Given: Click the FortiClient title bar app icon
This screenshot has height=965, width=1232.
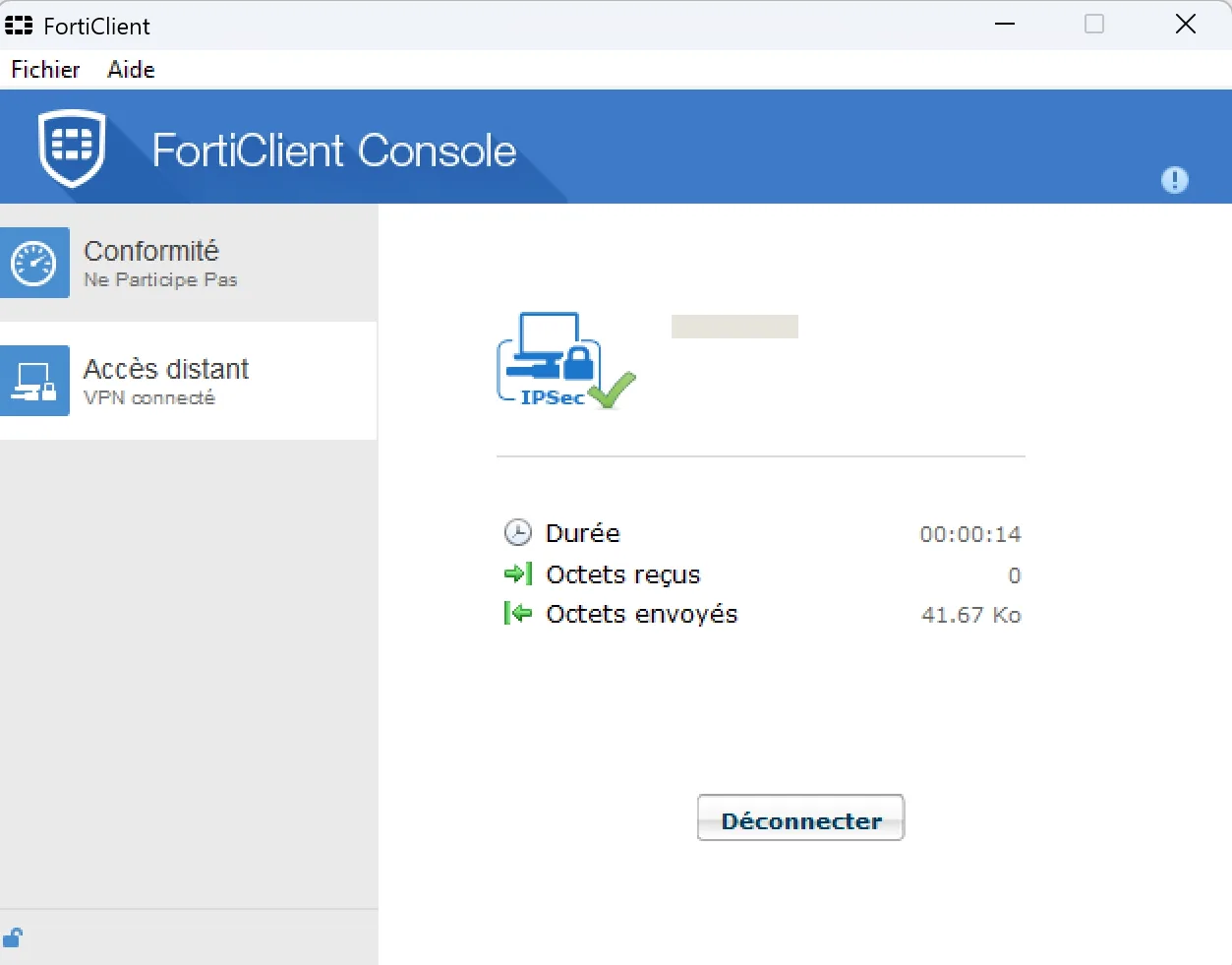Looking at the screenshot, I should (19, 26).
